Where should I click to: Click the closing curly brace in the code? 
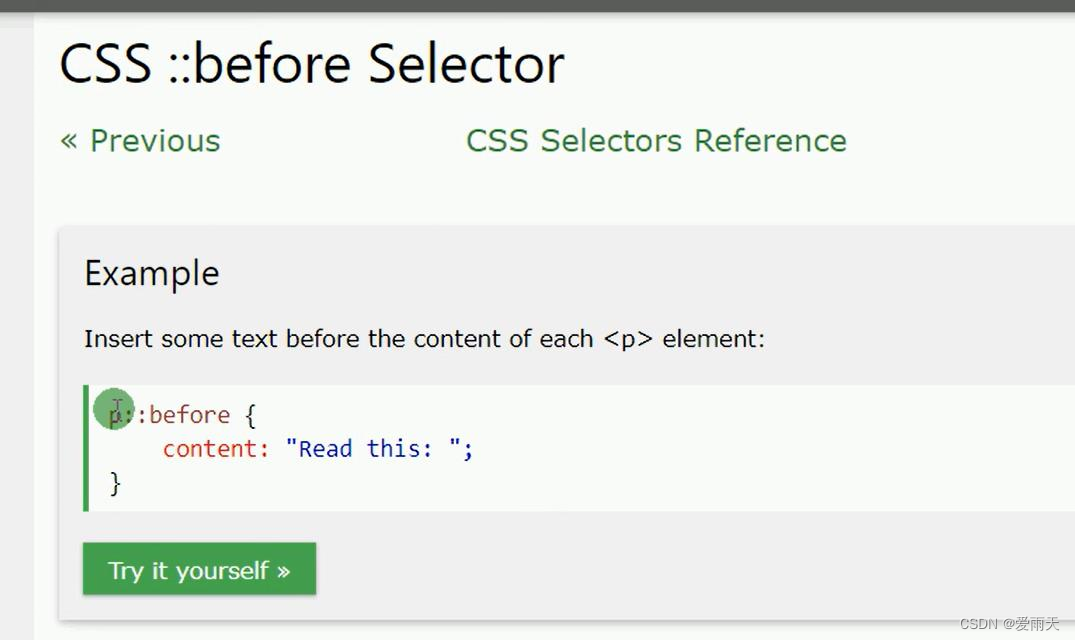[x=115, y=484]
